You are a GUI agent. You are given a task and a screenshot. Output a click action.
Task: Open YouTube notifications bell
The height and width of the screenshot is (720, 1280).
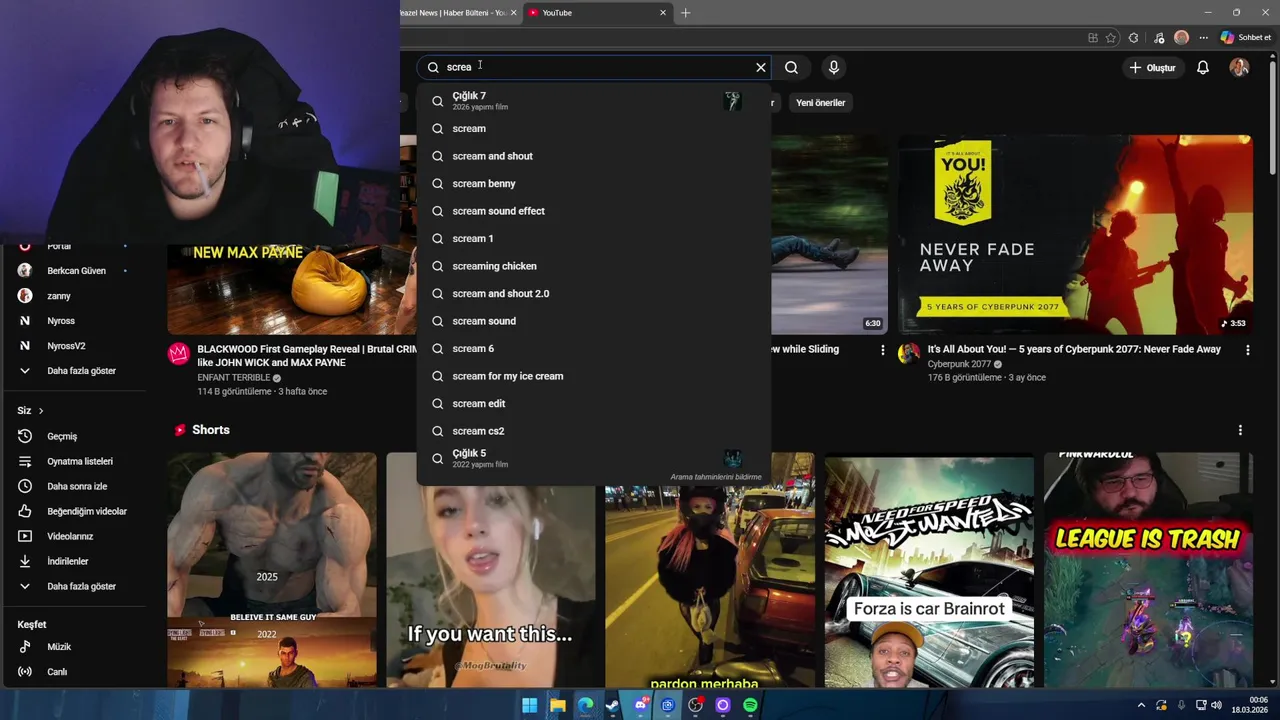pos(1203,67)
